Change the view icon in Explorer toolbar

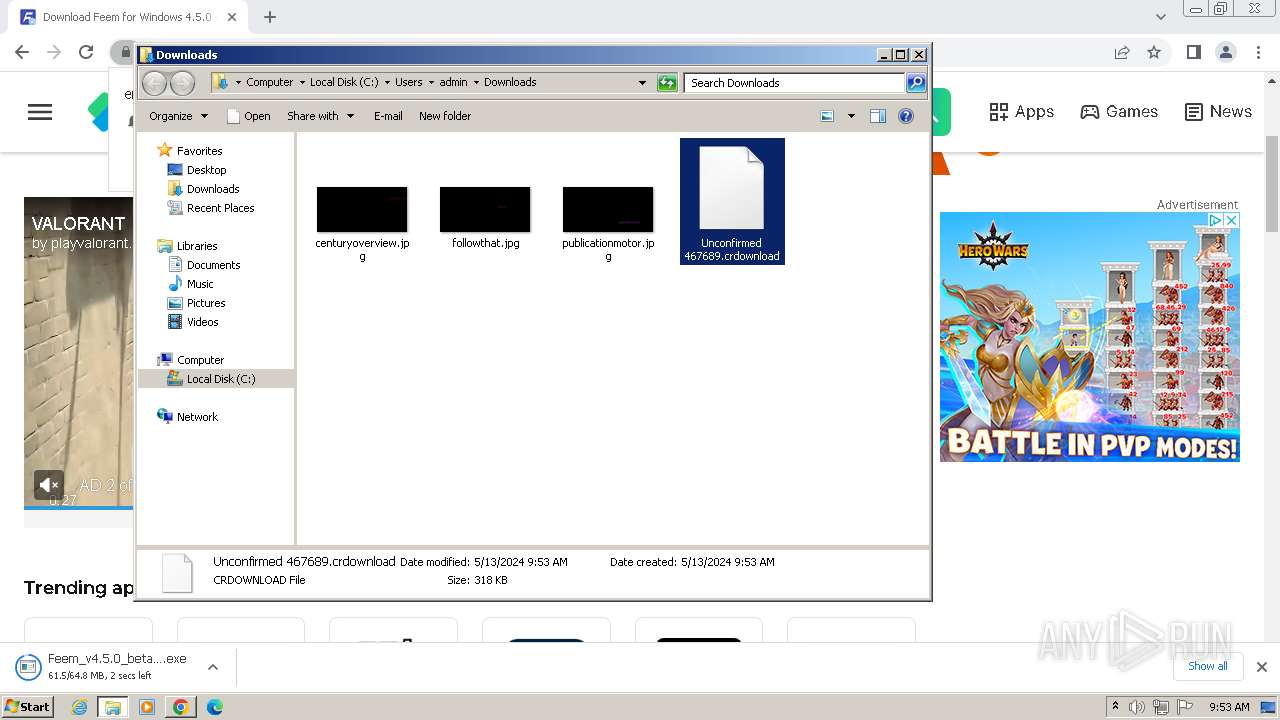tap(827, 116)
